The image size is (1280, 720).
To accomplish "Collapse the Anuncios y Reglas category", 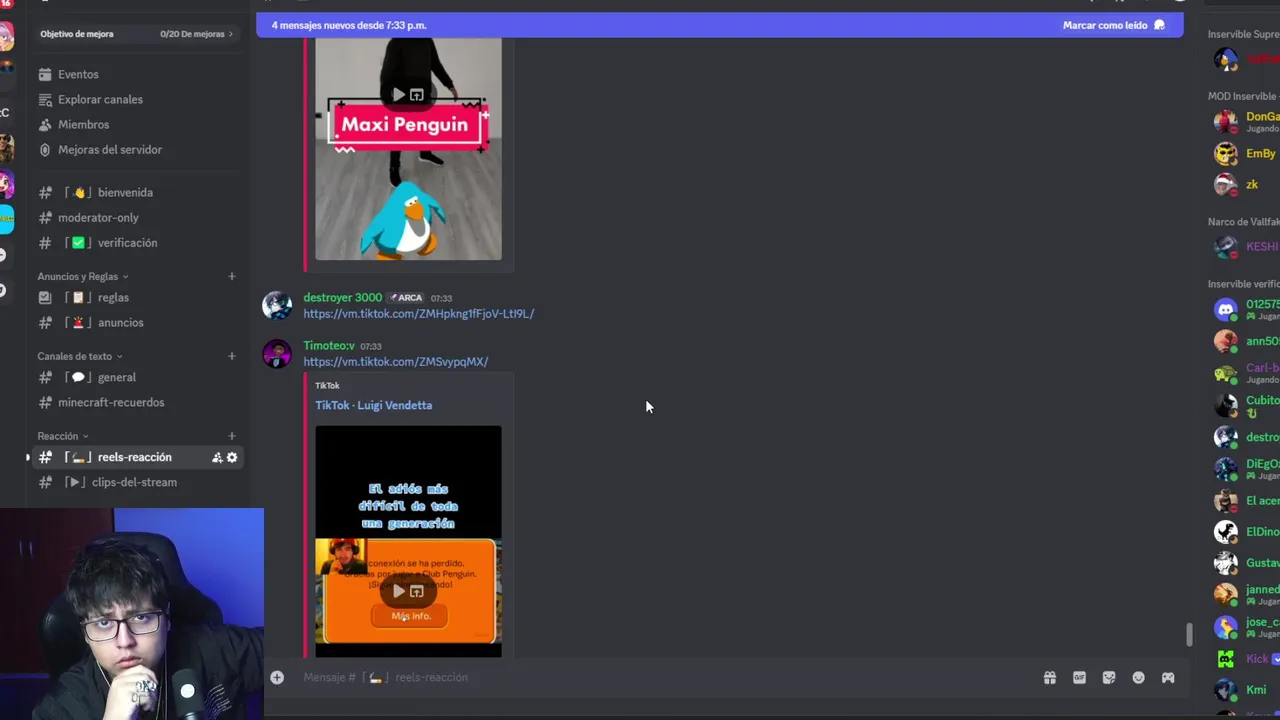I will (82, 276).
